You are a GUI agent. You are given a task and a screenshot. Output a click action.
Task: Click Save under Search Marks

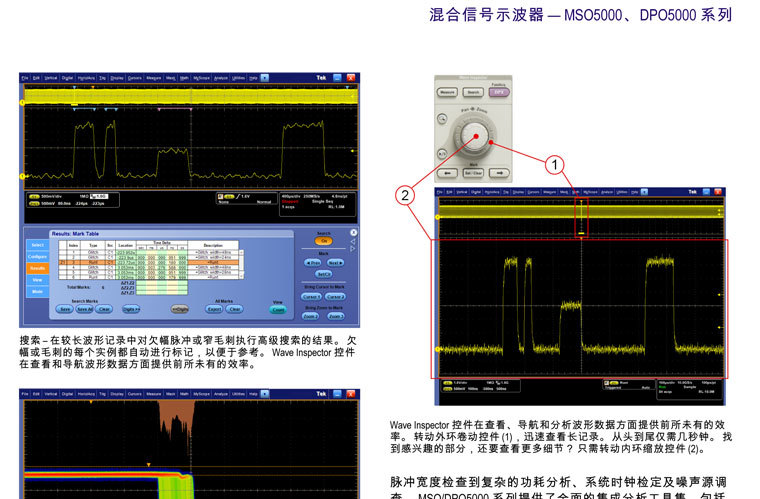pyautogui.click(x=64, y=309)
